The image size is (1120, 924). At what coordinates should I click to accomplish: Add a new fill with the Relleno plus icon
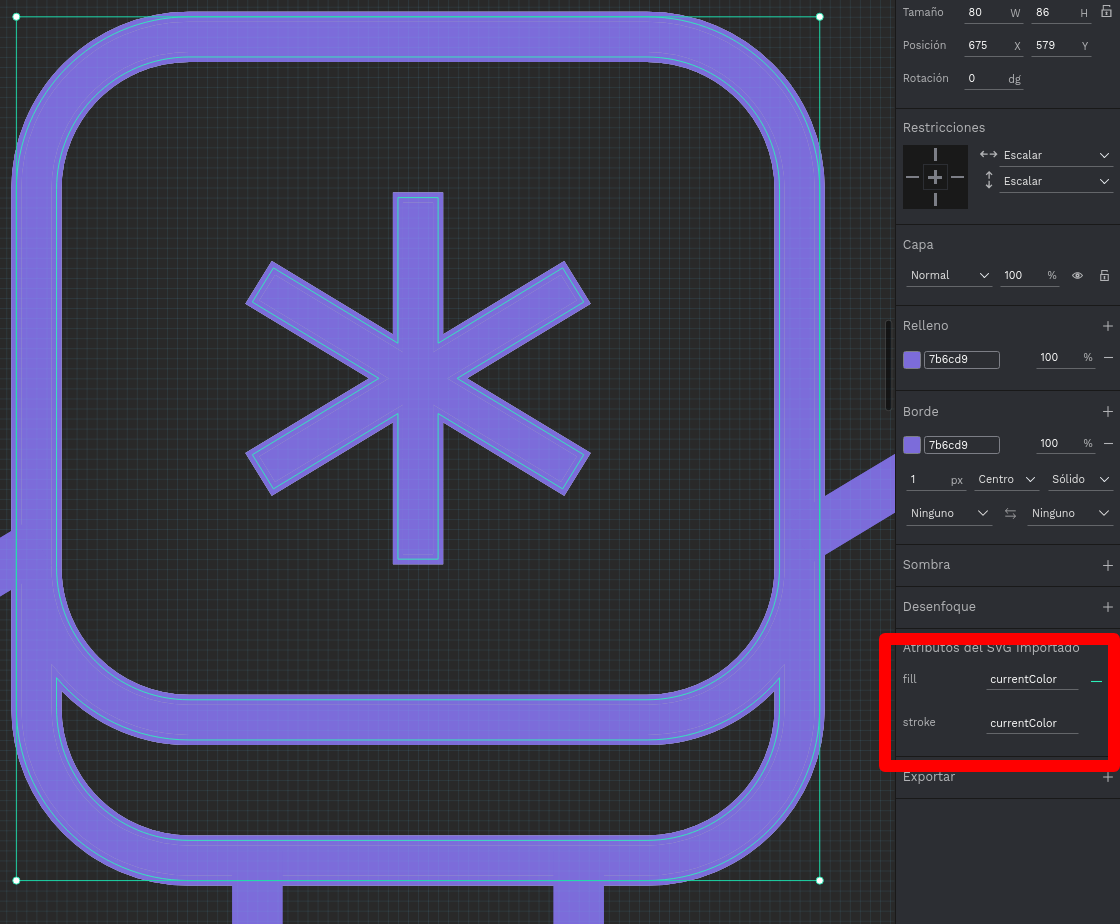point(1108,326)
